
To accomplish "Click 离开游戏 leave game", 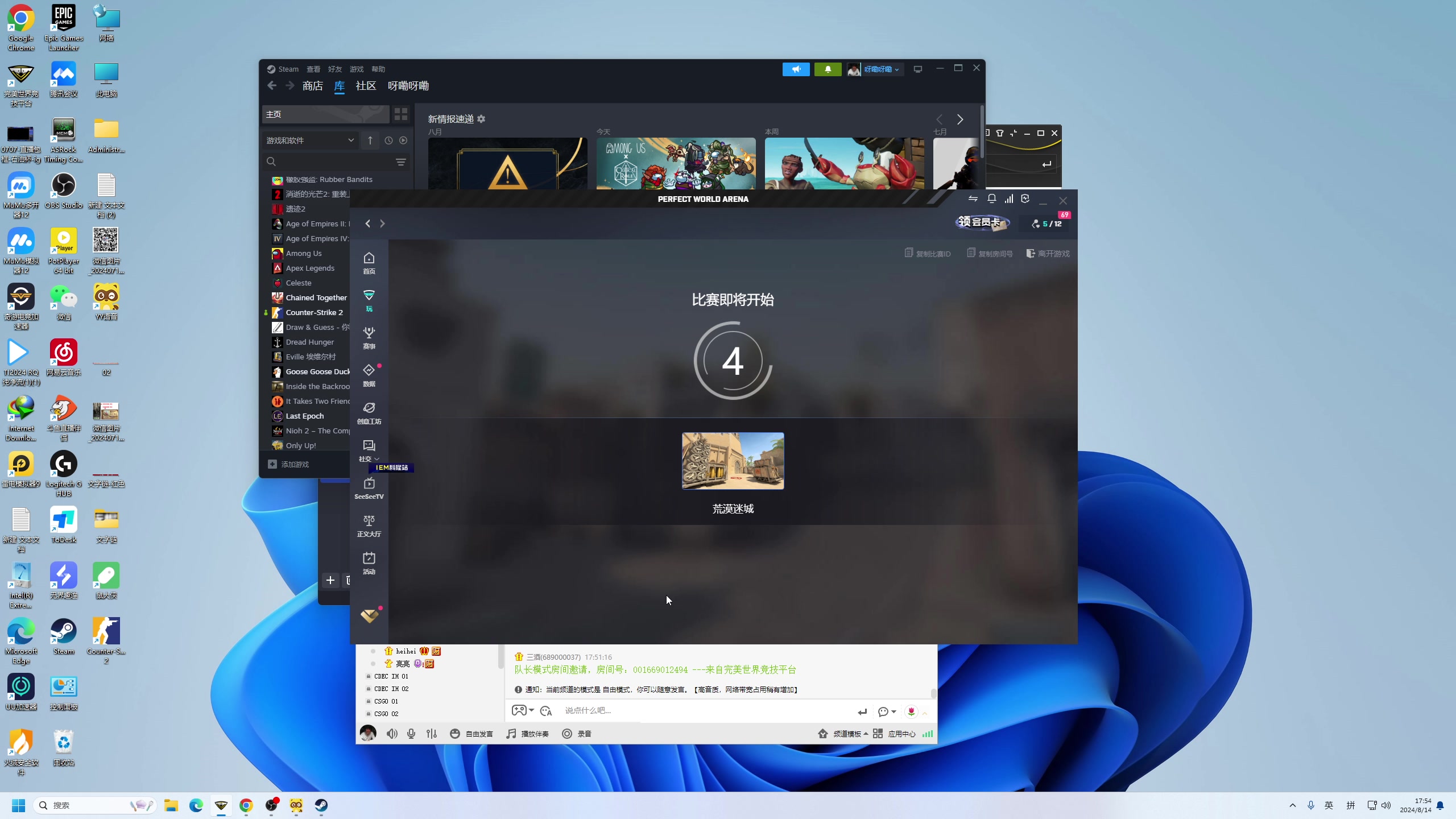I will 1048,253.
